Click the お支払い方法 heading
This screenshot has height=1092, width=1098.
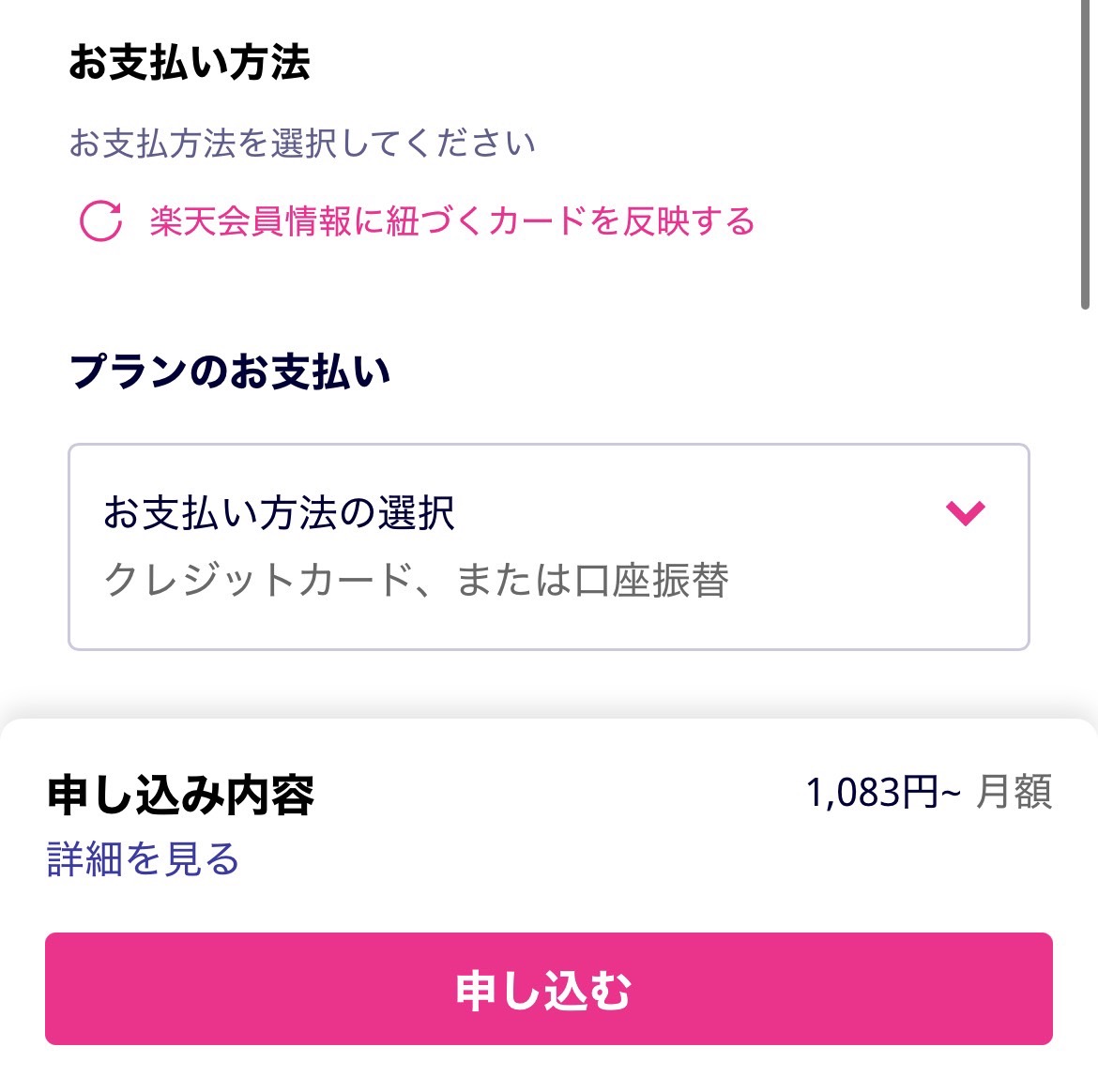(x=189, y=63)
